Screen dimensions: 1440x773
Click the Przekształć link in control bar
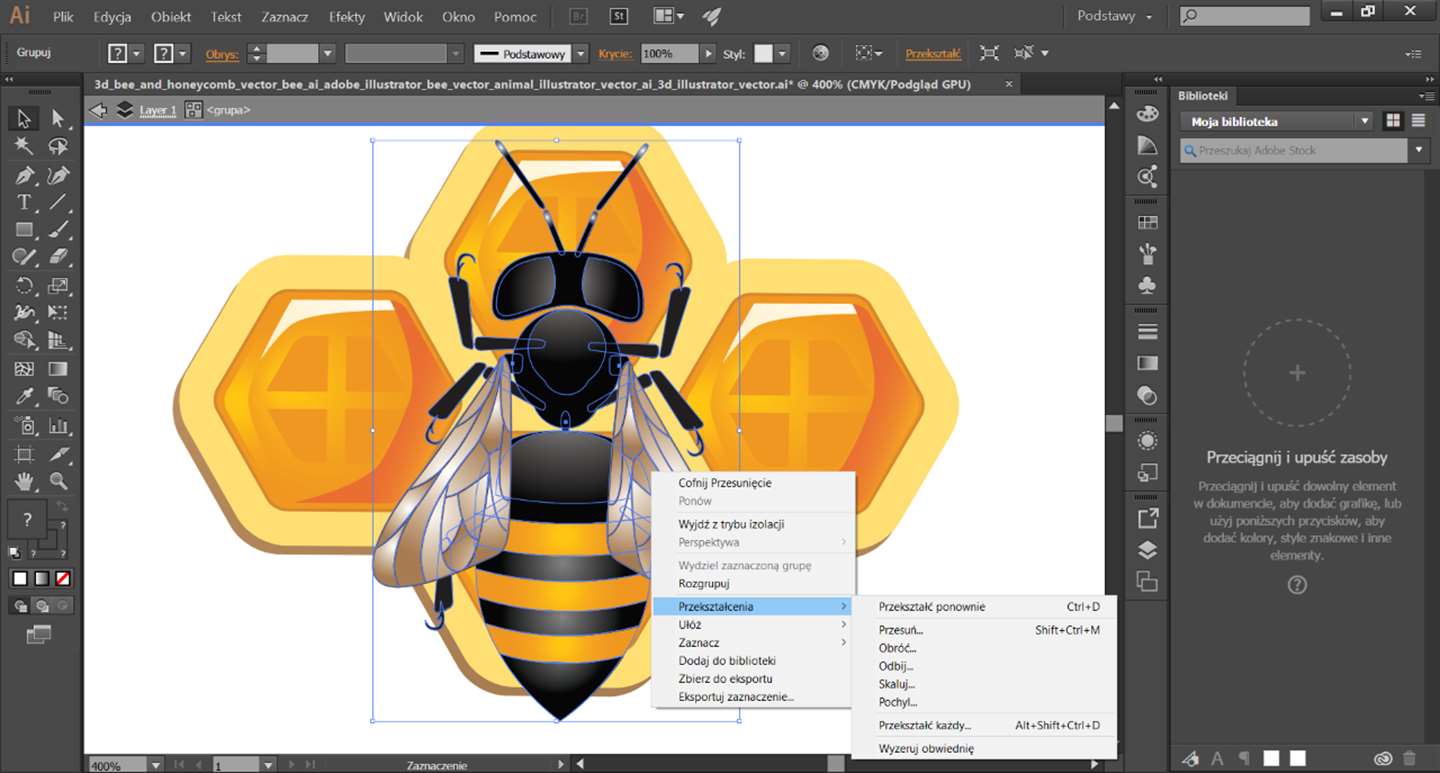[933, 54]
